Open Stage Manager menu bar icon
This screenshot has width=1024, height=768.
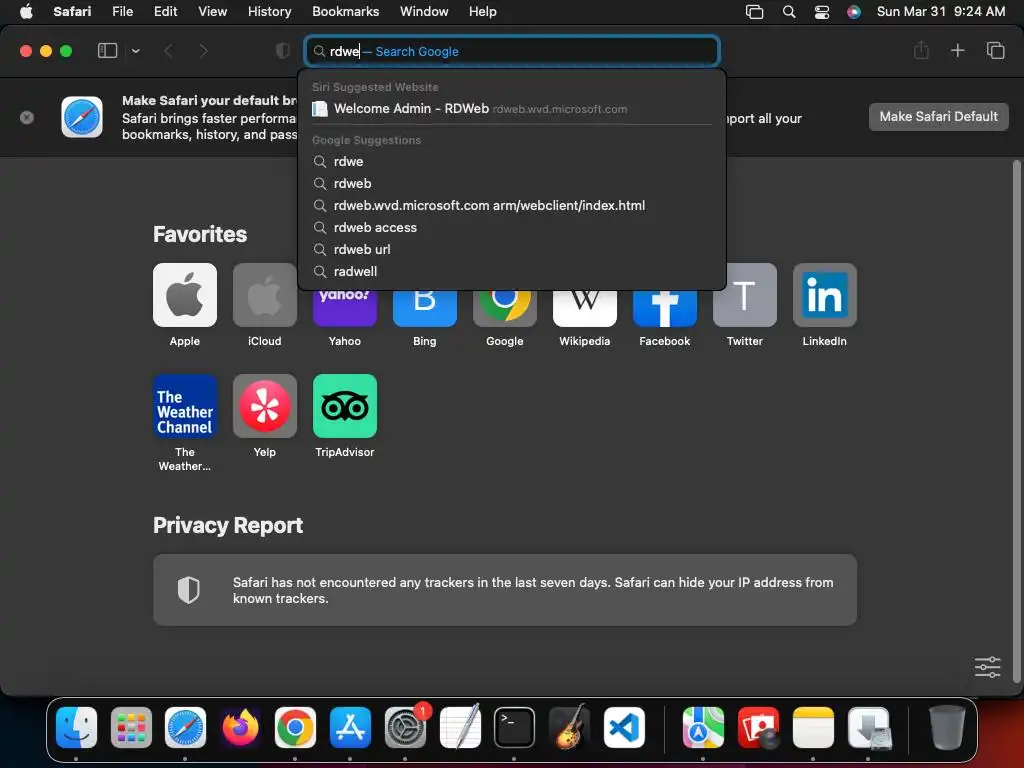click(x=754, y=11)
